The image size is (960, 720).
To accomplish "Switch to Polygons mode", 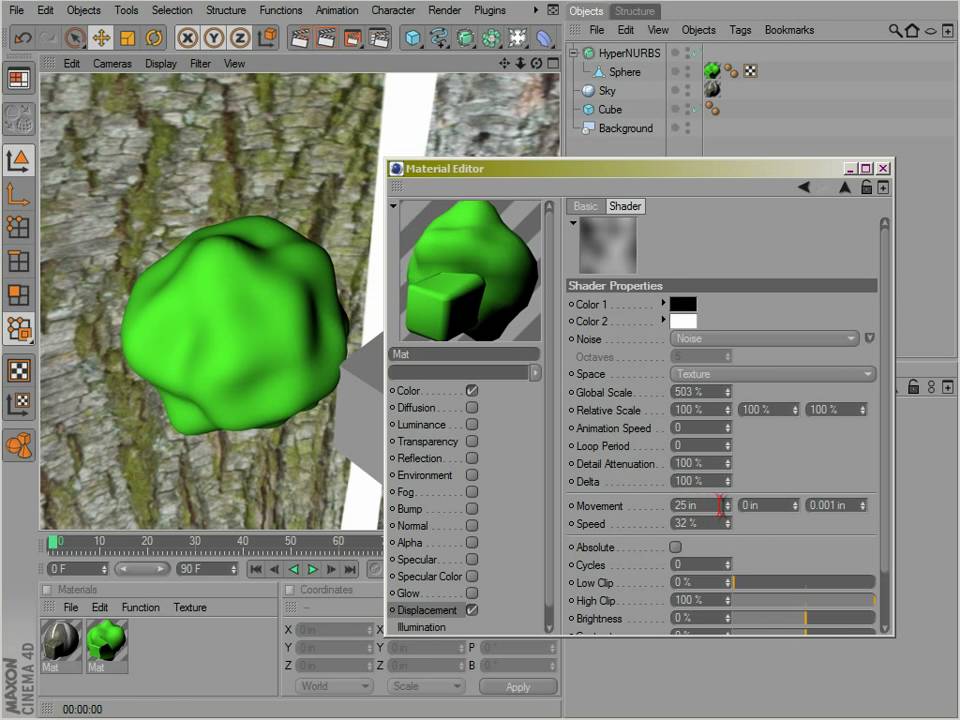I will [18, 294].
